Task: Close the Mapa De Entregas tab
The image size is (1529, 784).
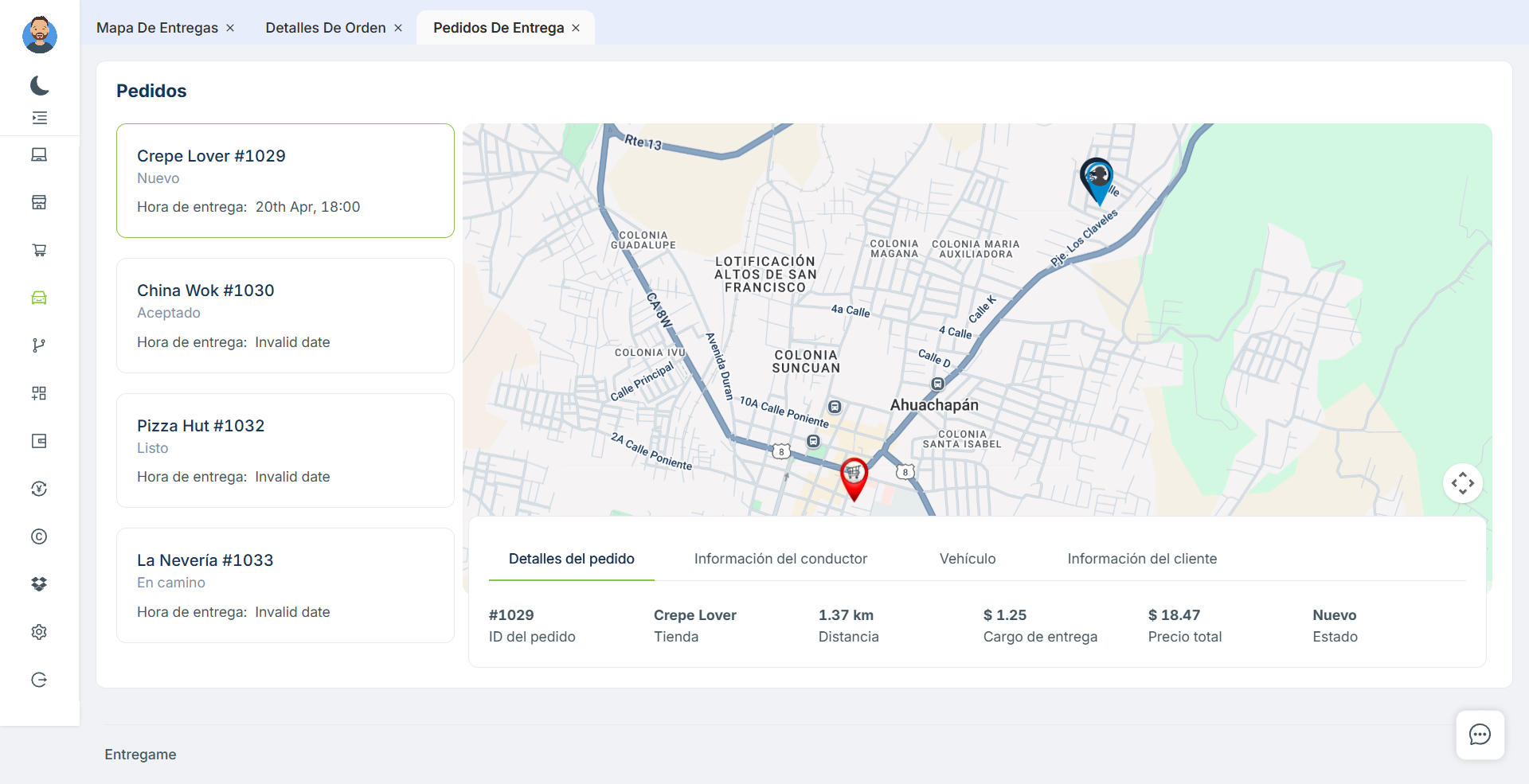Action: [x=230, y=28]
